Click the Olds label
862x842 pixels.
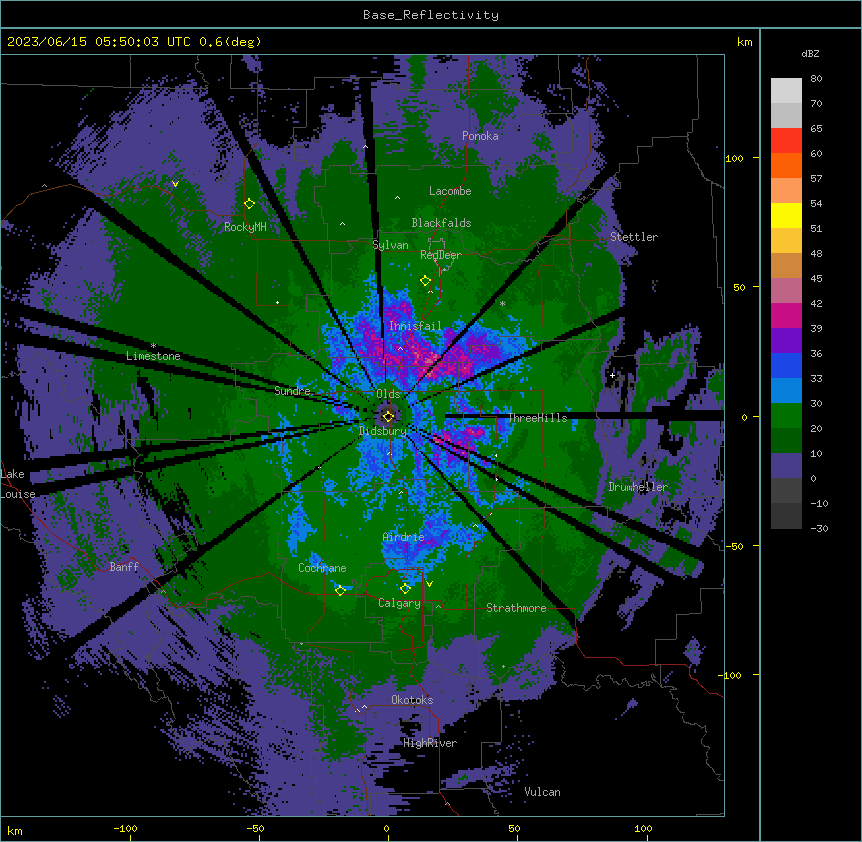tap(388, 394)
